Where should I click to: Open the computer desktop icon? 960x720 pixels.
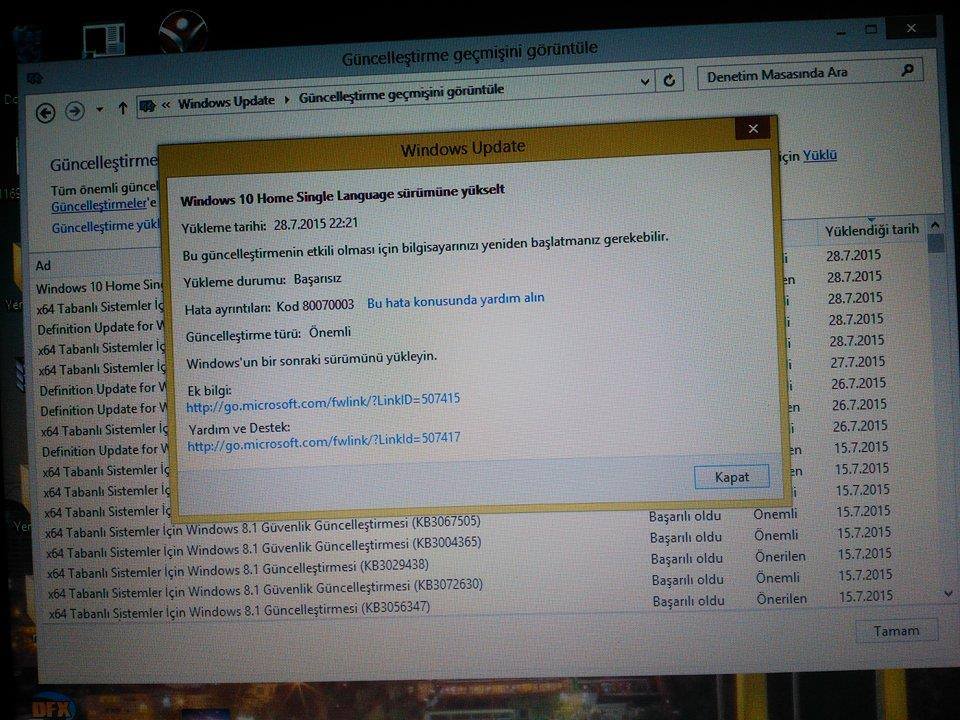pos(104,40)
